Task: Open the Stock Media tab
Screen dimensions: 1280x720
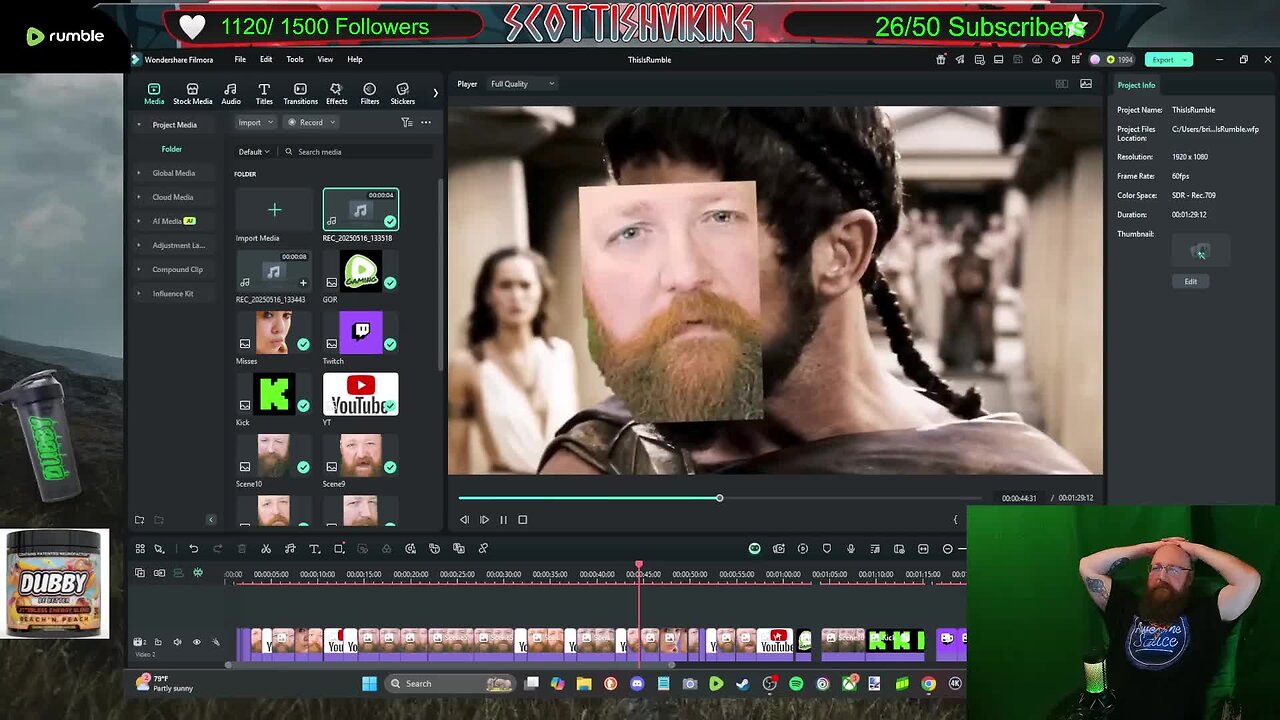Action: click(192, 94)
